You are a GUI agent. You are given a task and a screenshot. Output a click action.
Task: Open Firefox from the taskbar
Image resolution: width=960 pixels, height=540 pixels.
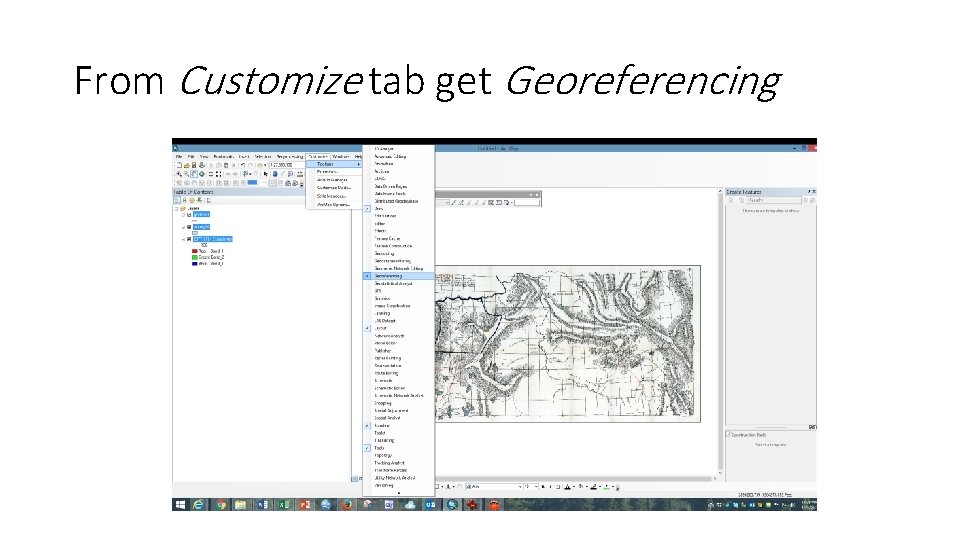[x=347, y=504]
